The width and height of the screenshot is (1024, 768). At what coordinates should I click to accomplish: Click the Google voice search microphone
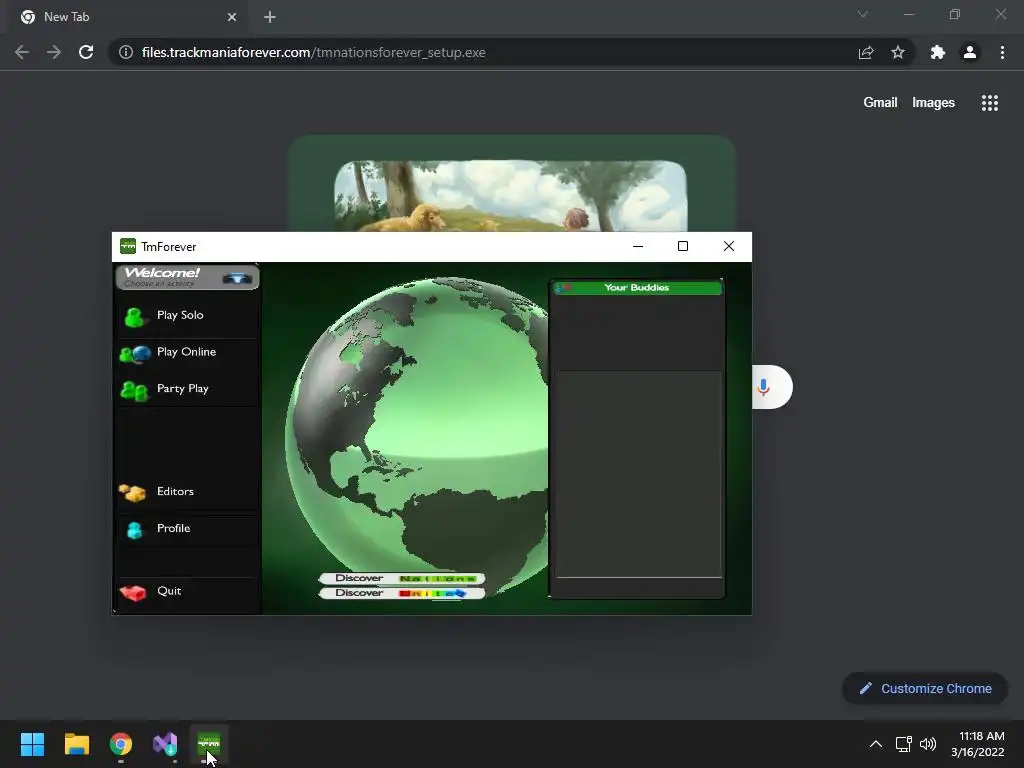click(x=763, y=387)
